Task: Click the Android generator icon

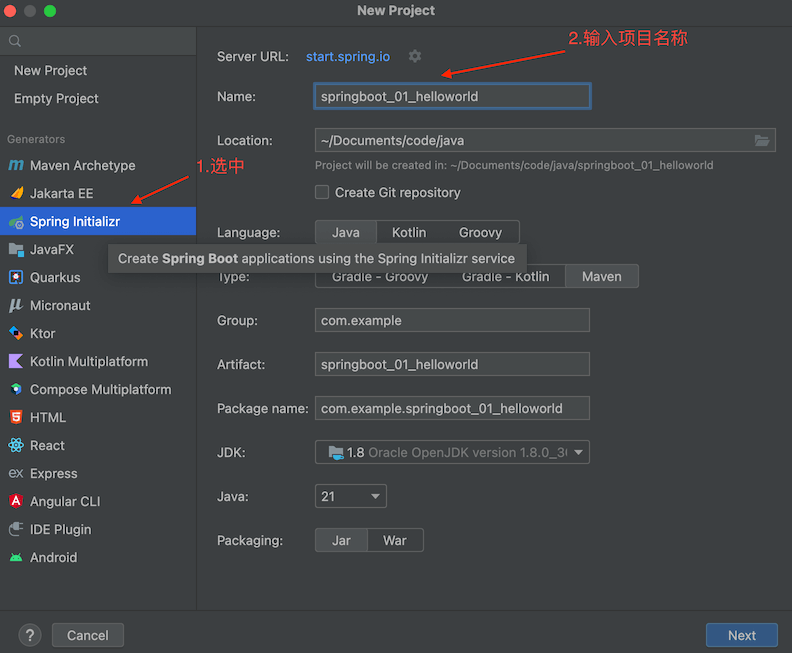Action: click(x=16, y=558)
